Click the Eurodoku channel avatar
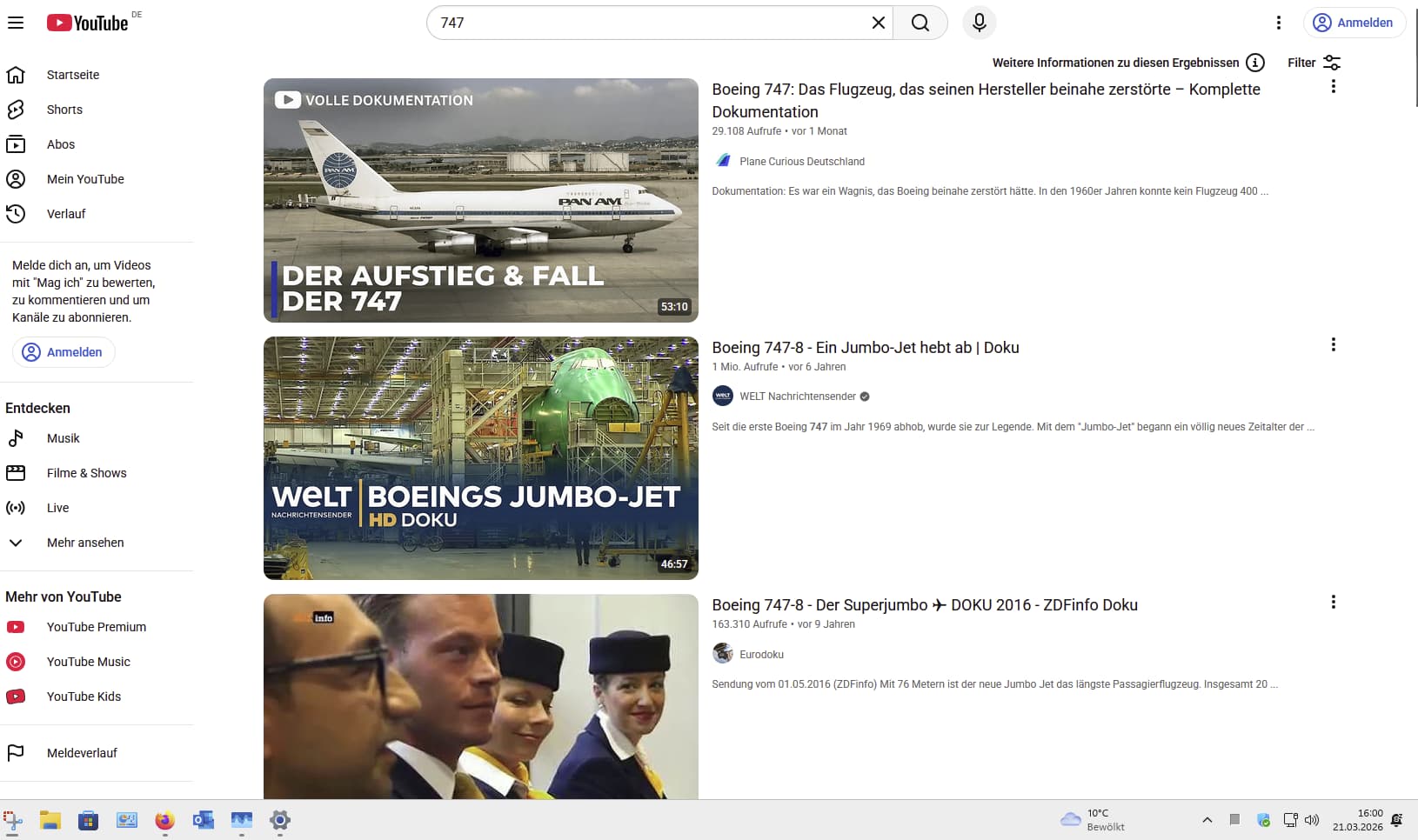This screenshot has width=1418, height=840. click(x=723, y=653)
